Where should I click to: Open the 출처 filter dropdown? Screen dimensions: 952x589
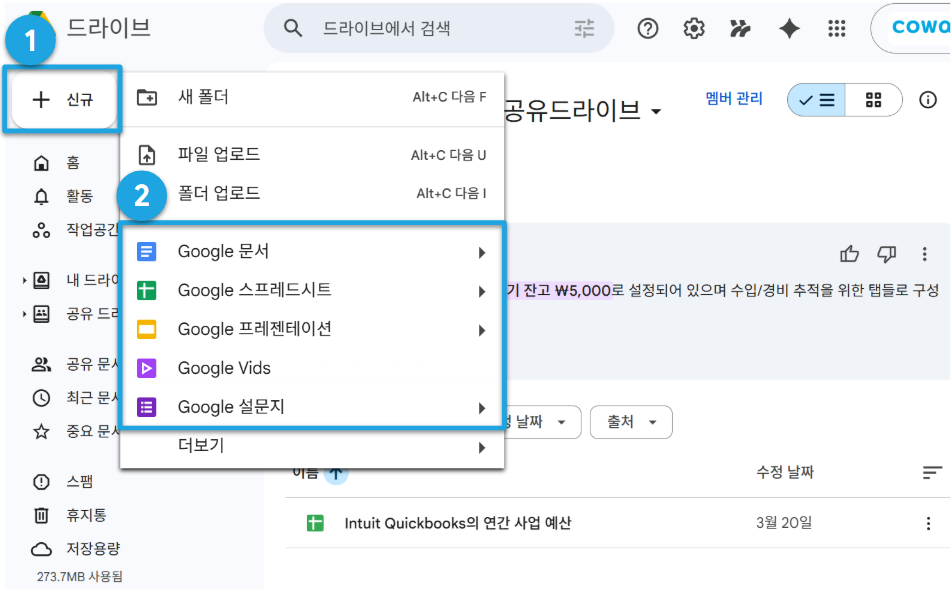[x=631, y=422]
